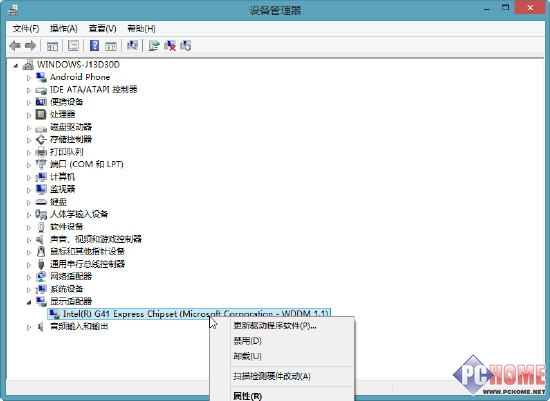Select the 软件设备 tree label
This screenshot has width=550, height=401.
click(x=66, y=227)
